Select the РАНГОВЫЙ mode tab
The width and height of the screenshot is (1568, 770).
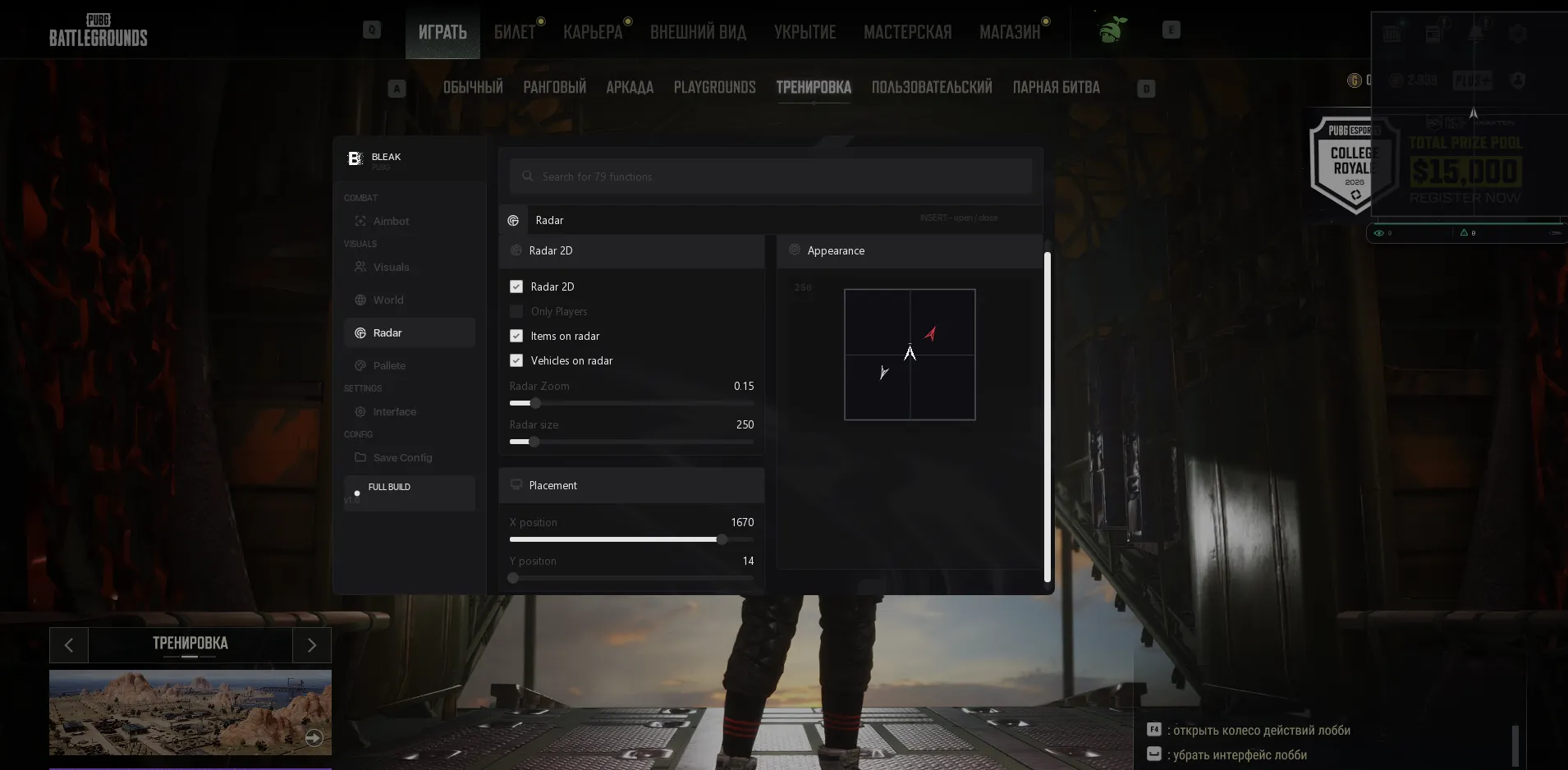pyautogui.click(x=555, y=87)
